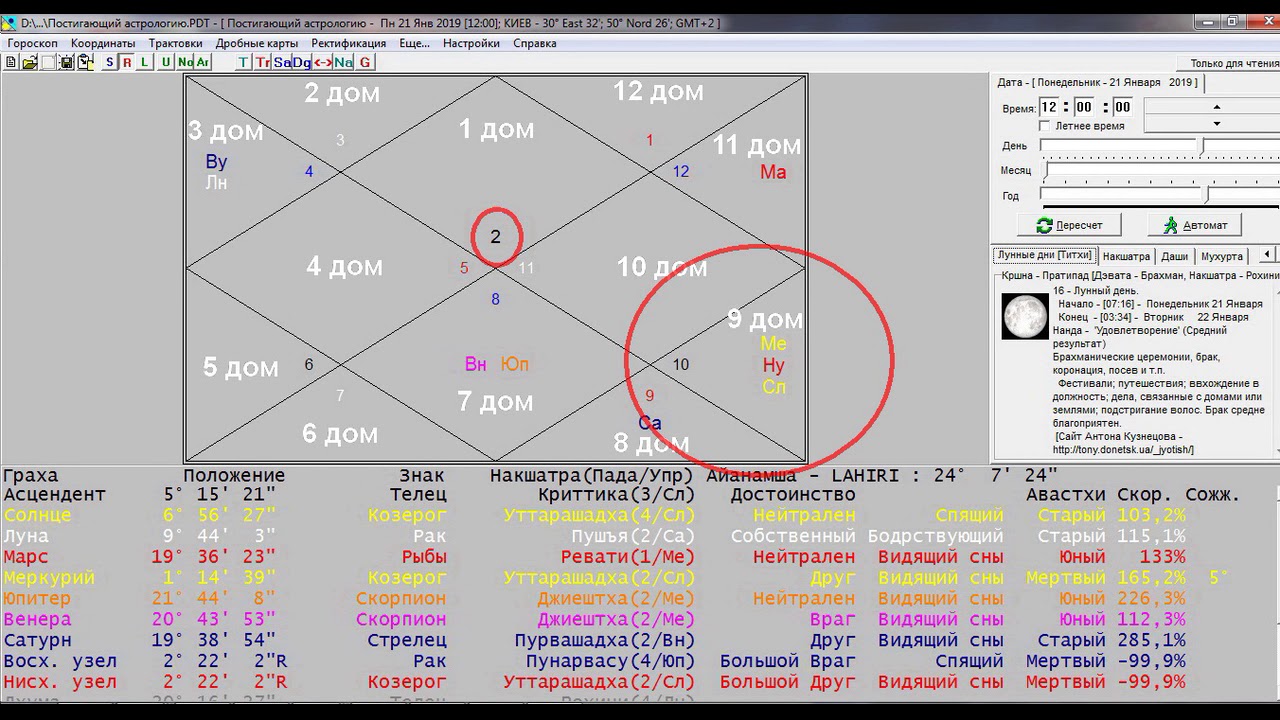Viewport: 1280px width, 720px height.
Task: Click the new file toolbar icon
Action: coord(11,62)
